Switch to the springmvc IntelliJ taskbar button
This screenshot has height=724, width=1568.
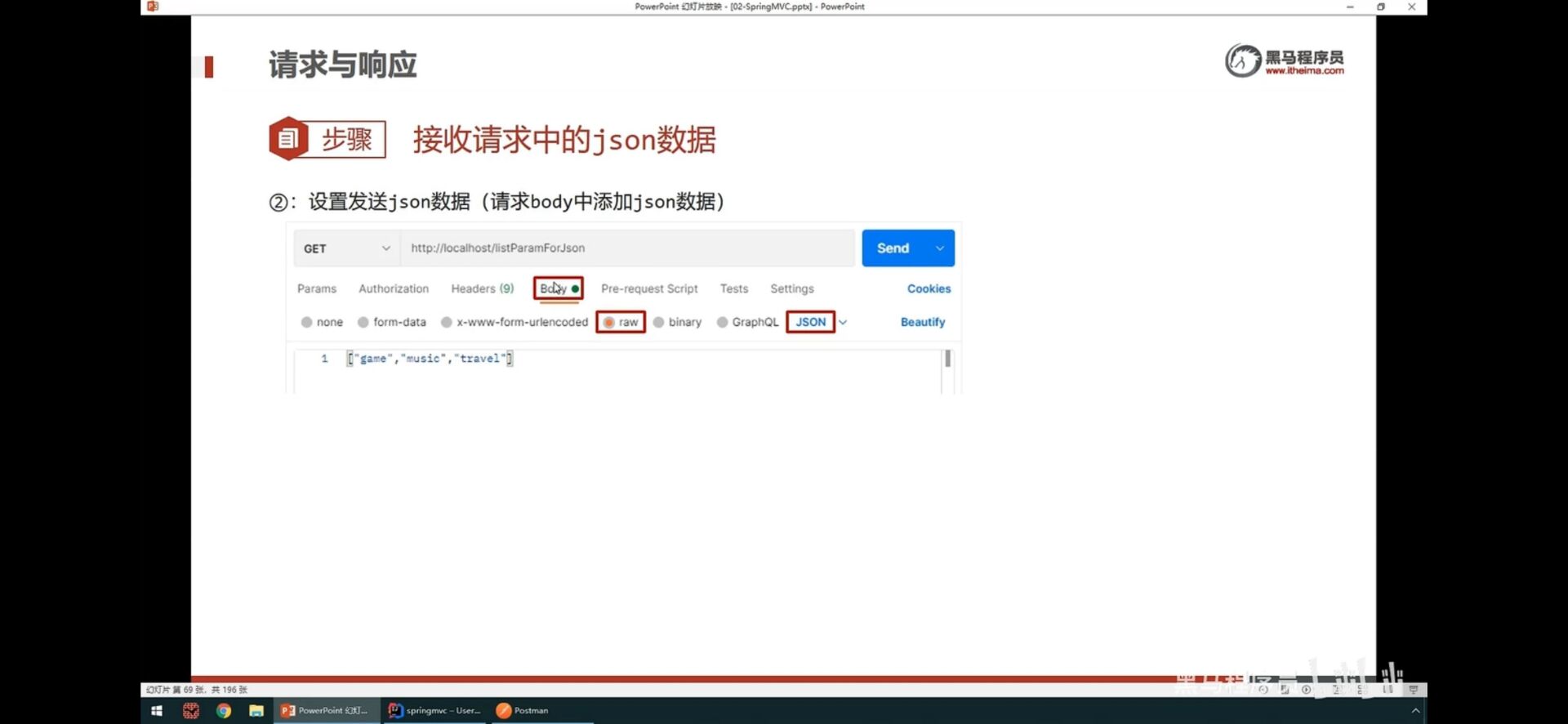[x=434, y=711]
